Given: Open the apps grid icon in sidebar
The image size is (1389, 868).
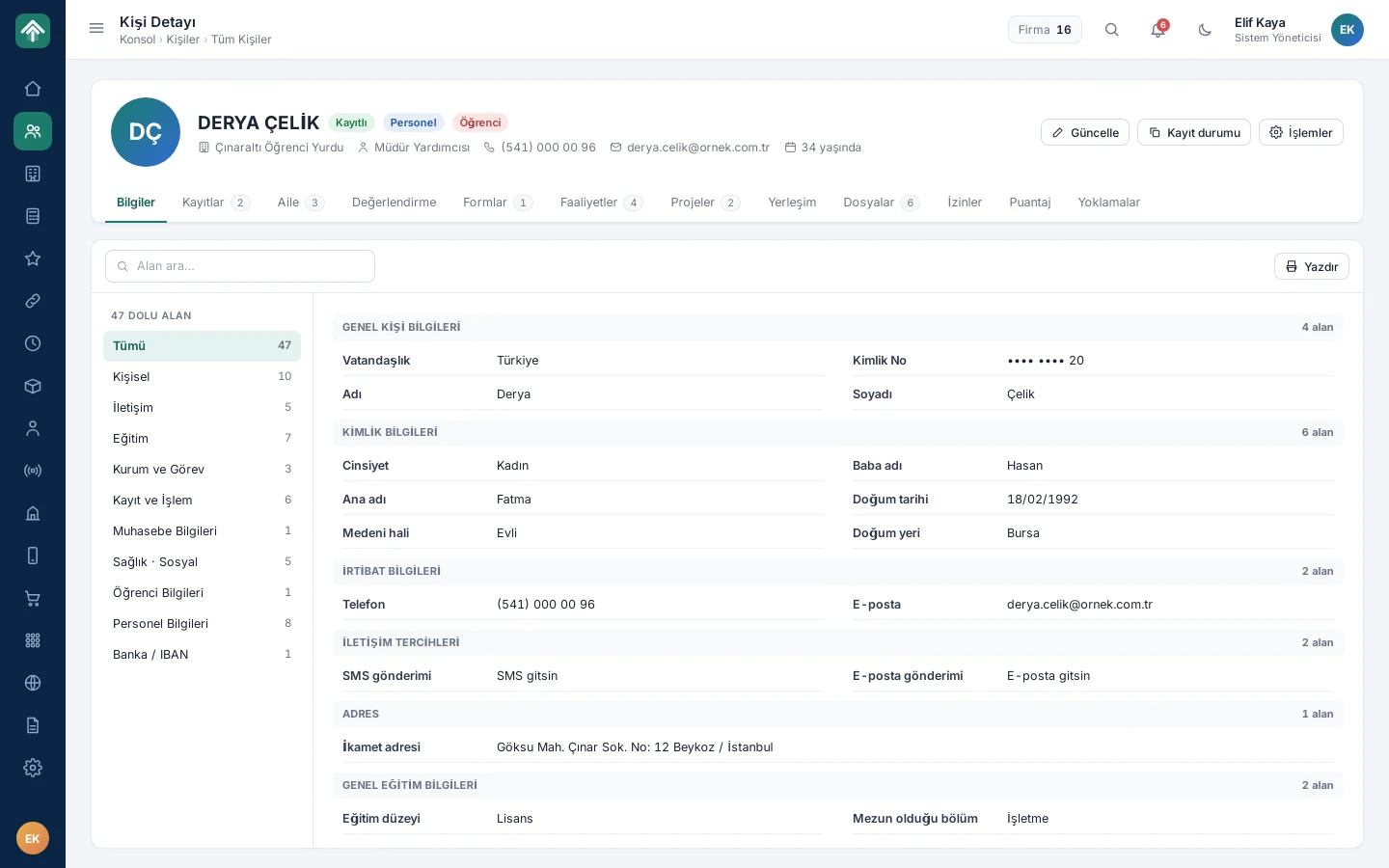Looking at the screenshot, I should tap(33, 640).
